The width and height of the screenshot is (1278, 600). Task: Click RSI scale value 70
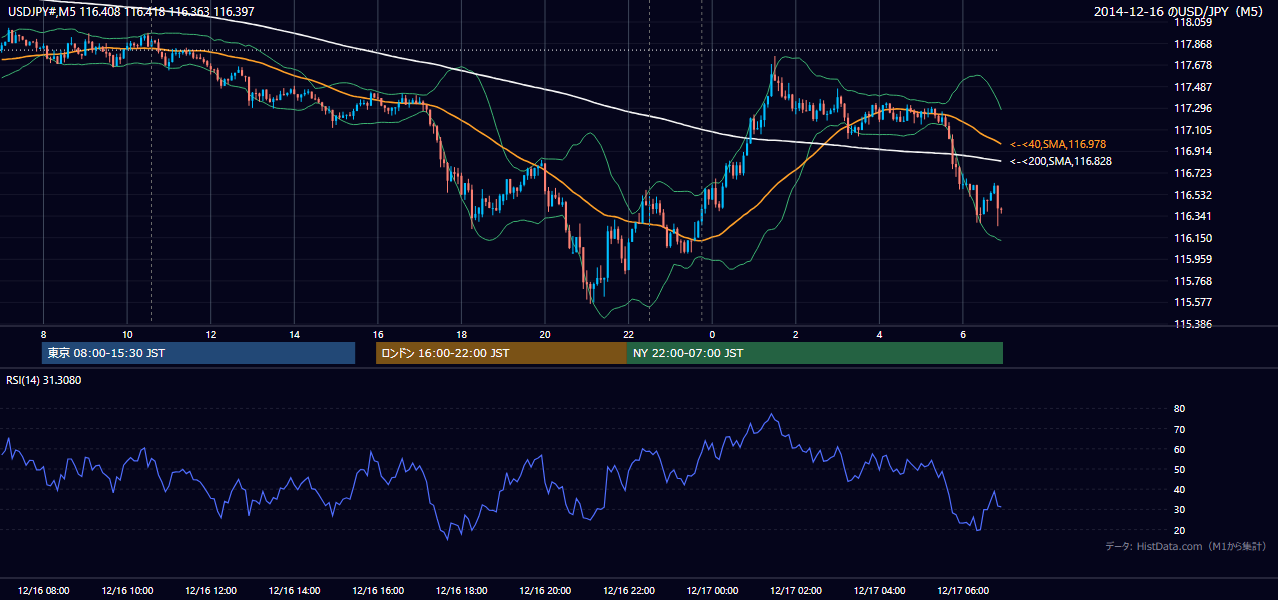1179,429
